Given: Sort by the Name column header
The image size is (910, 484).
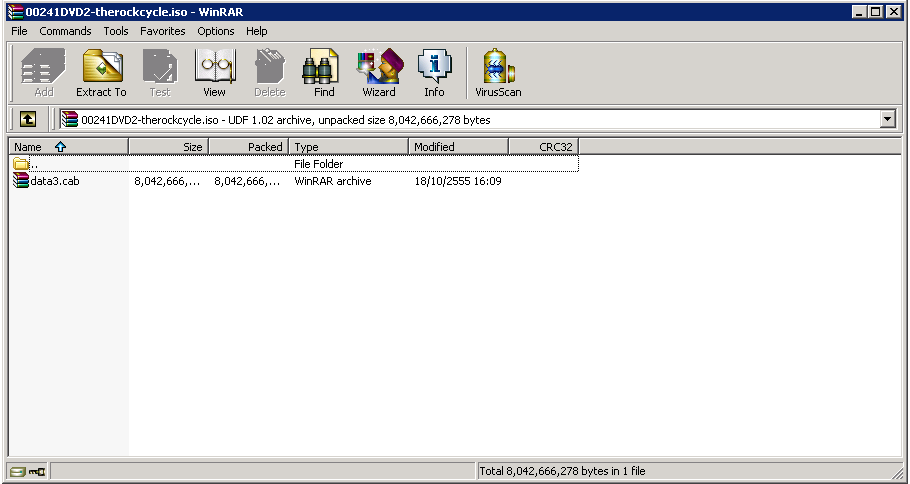Looking at the screenshot, I should click(x=68, y=147).
